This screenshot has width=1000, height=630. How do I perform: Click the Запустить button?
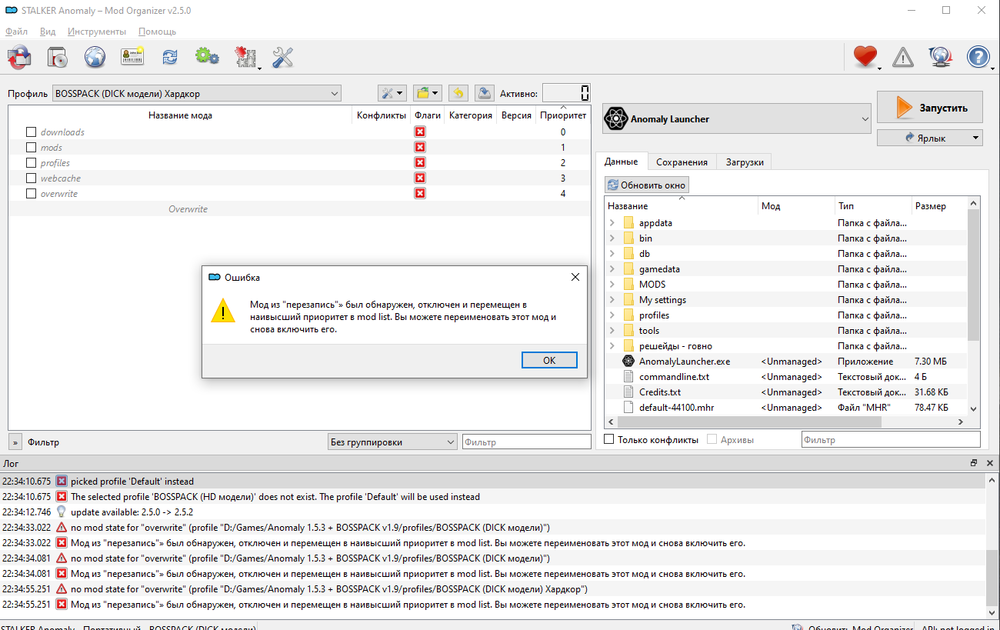click(930, 108)
